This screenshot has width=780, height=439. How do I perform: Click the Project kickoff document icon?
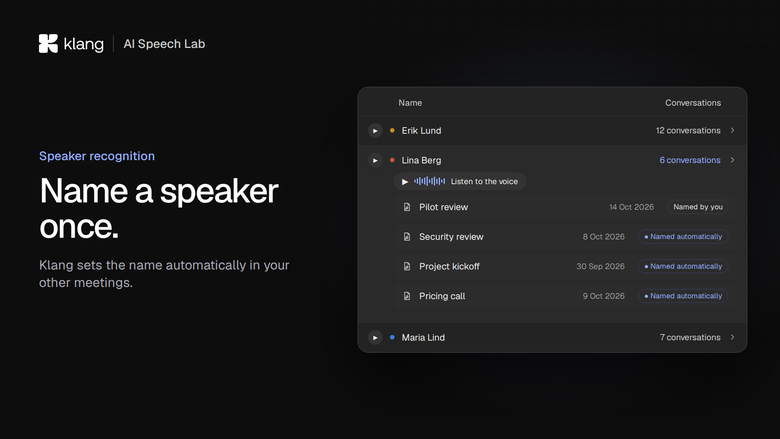click(407, 266)
